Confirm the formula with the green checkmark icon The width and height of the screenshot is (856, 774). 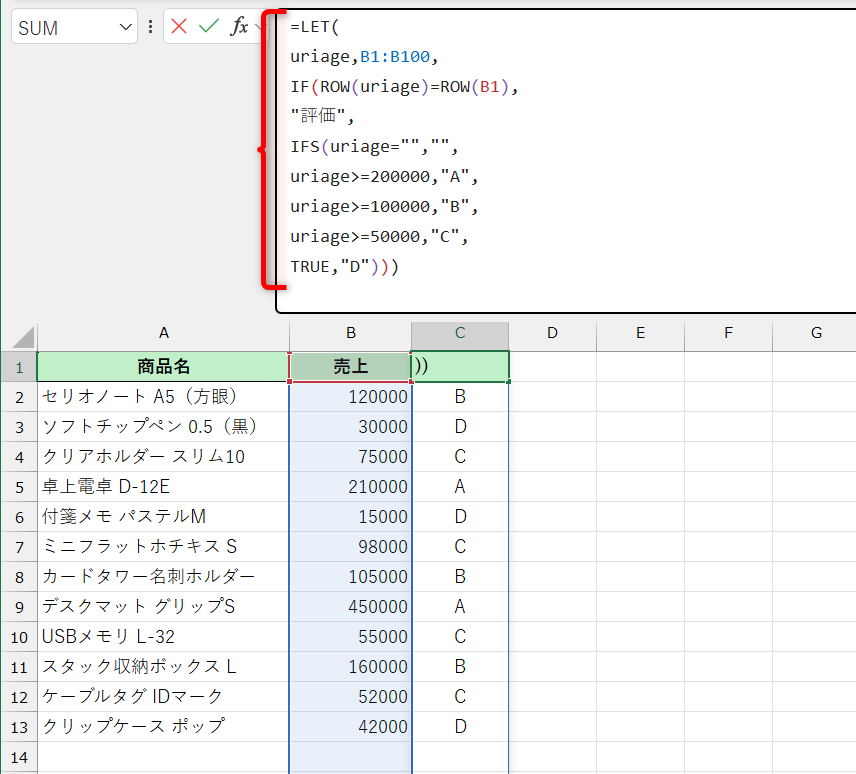coord(207,26)
